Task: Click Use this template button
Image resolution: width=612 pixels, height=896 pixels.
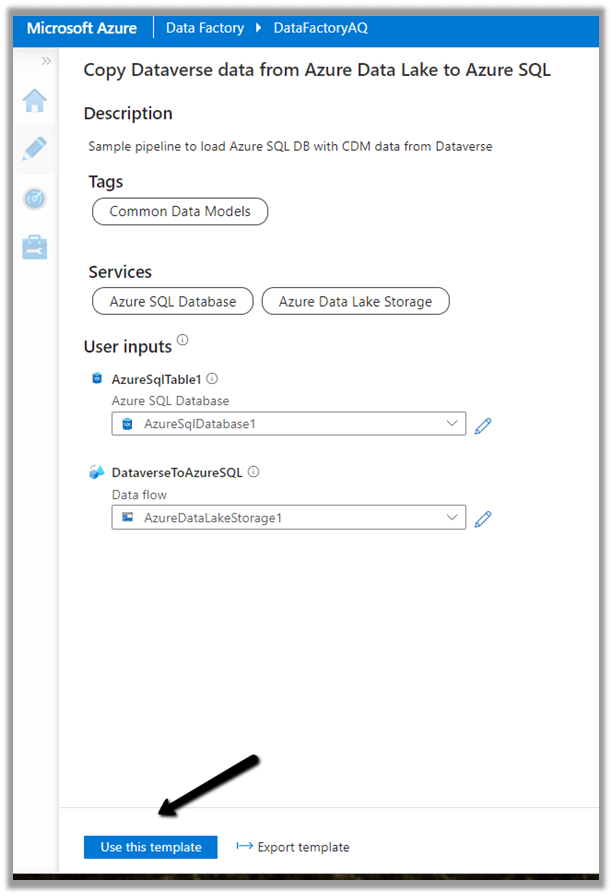Action: 151,847
